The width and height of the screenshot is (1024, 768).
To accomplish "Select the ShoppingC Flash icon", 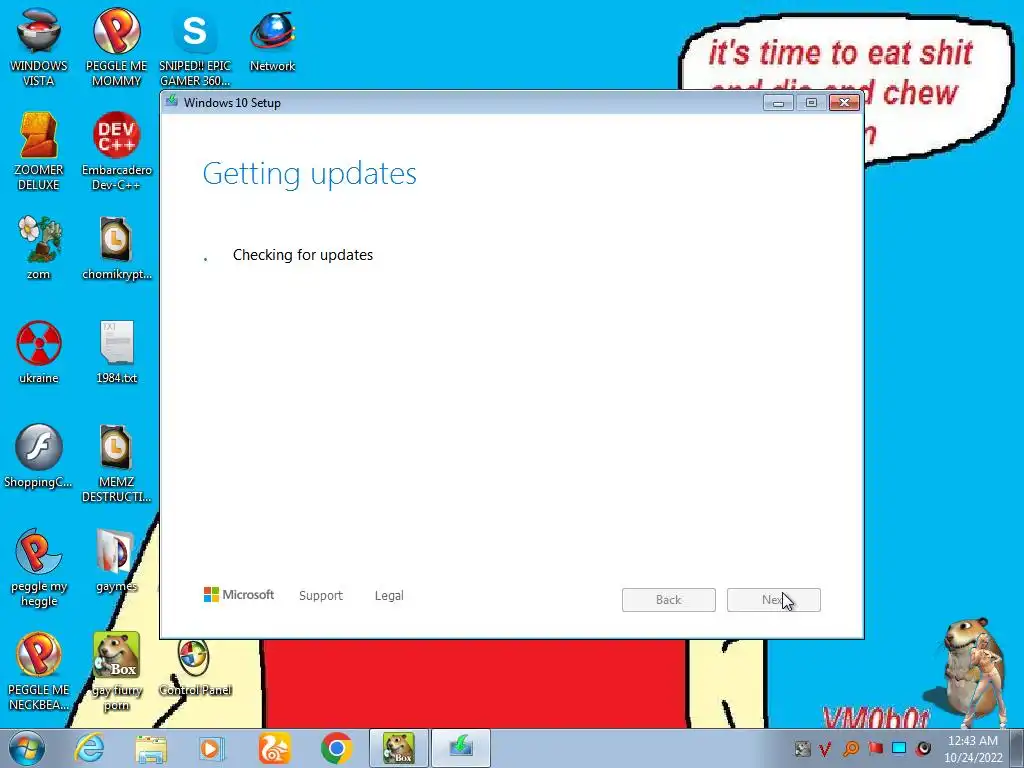I will click(x=39, y=456).
